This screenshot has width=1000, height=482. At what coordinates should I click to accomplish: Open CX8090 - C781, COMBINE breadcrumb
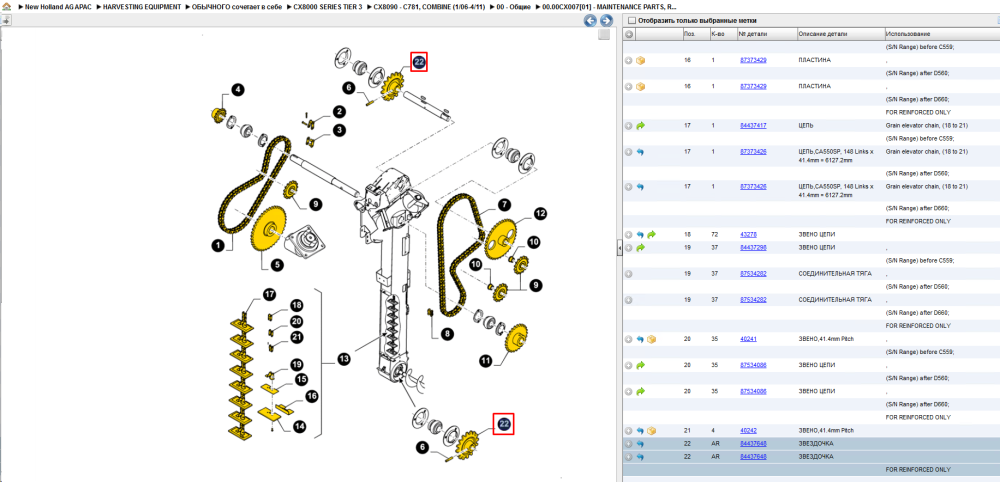click(x=427, y=6)
